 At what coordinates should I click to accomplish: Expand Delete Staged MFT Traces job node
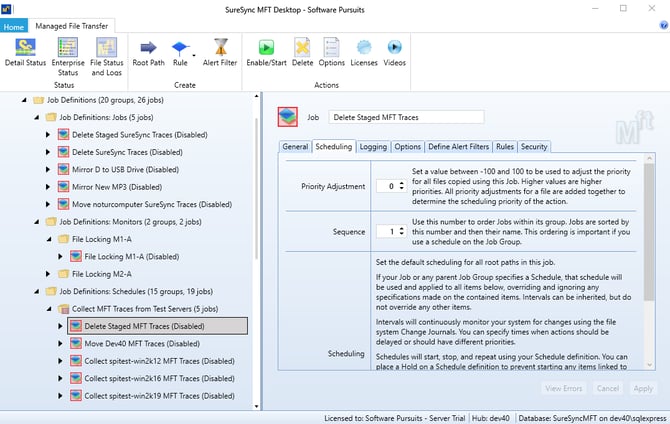[x=60, y=326]
